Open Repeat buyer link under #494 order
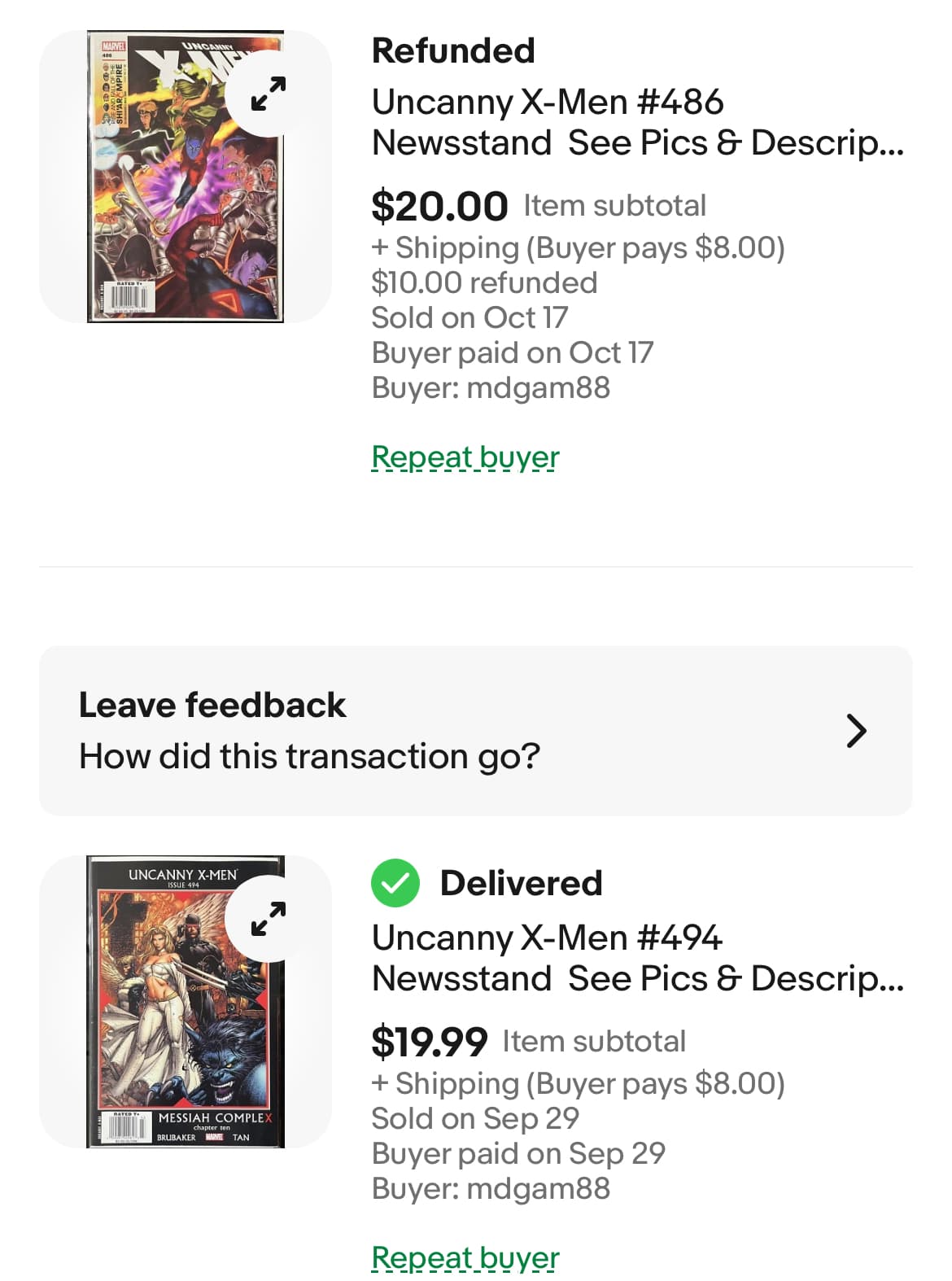Image resolution: width=952 pixels, height=1281 pixels. click(x=465, y=1257)
